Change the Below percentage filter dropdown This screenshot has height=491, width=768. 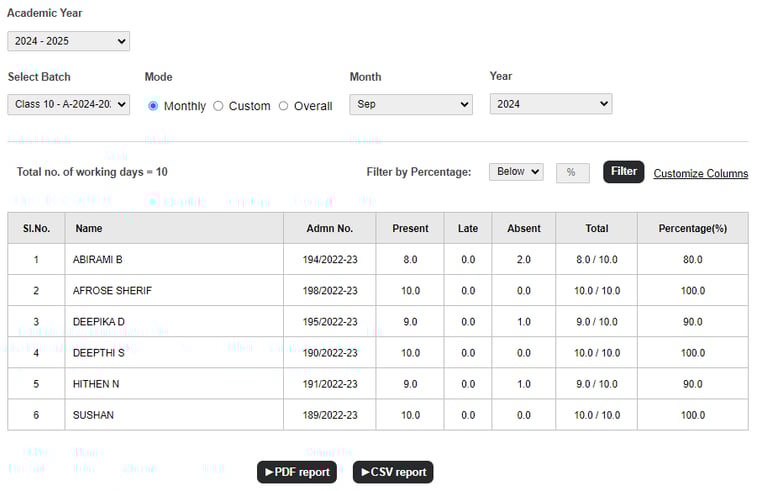pyautogui.click(x=516, y=172)
